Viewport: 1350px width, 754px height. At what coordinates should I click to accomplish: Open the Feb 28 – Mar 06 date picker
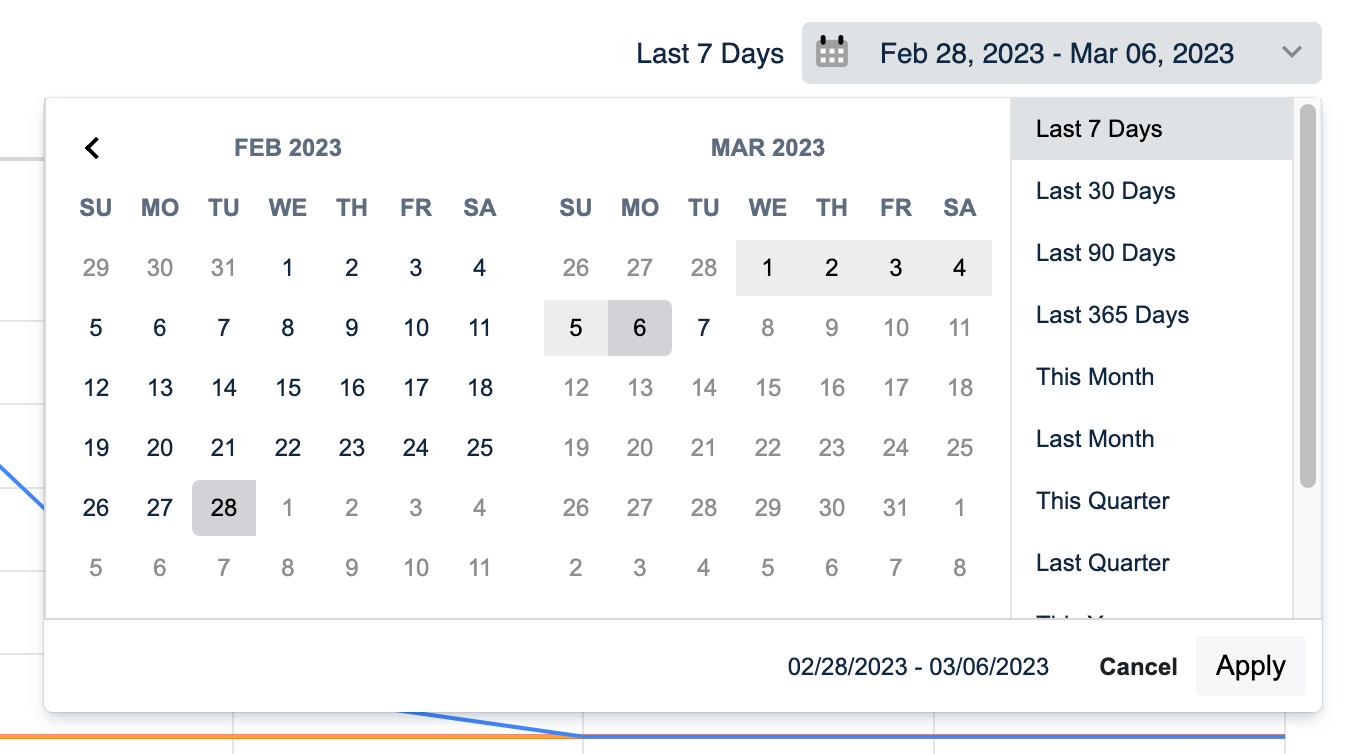point(1056,53)
